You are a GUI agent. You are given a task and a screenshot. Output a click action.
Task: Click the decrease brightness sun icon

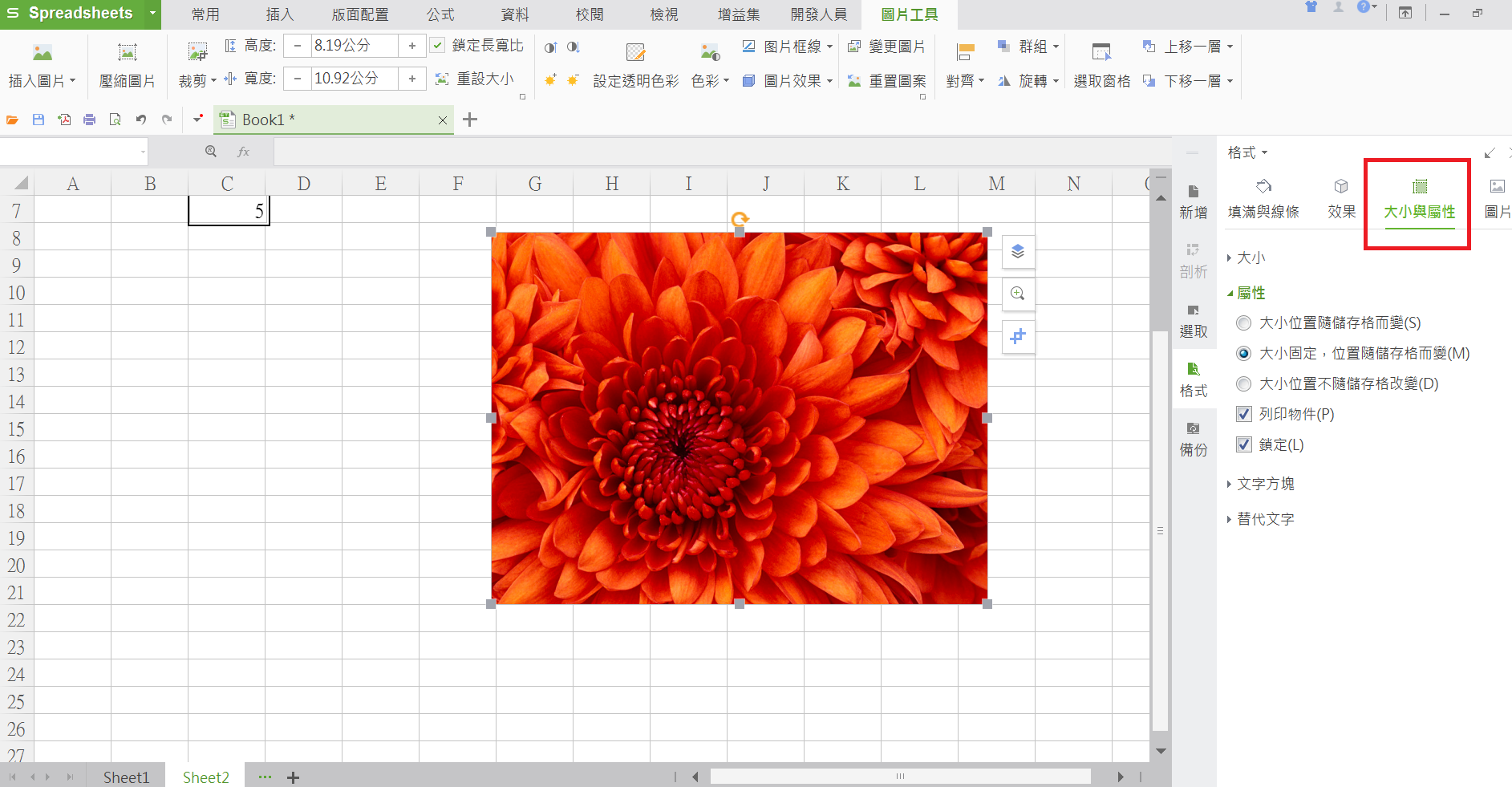coord(573,80)
